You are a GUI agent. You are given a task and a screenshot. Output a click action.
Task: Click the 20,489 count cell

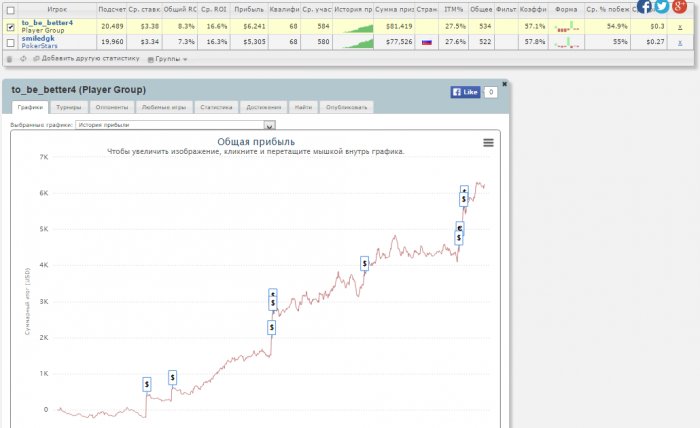click(112, 26)
